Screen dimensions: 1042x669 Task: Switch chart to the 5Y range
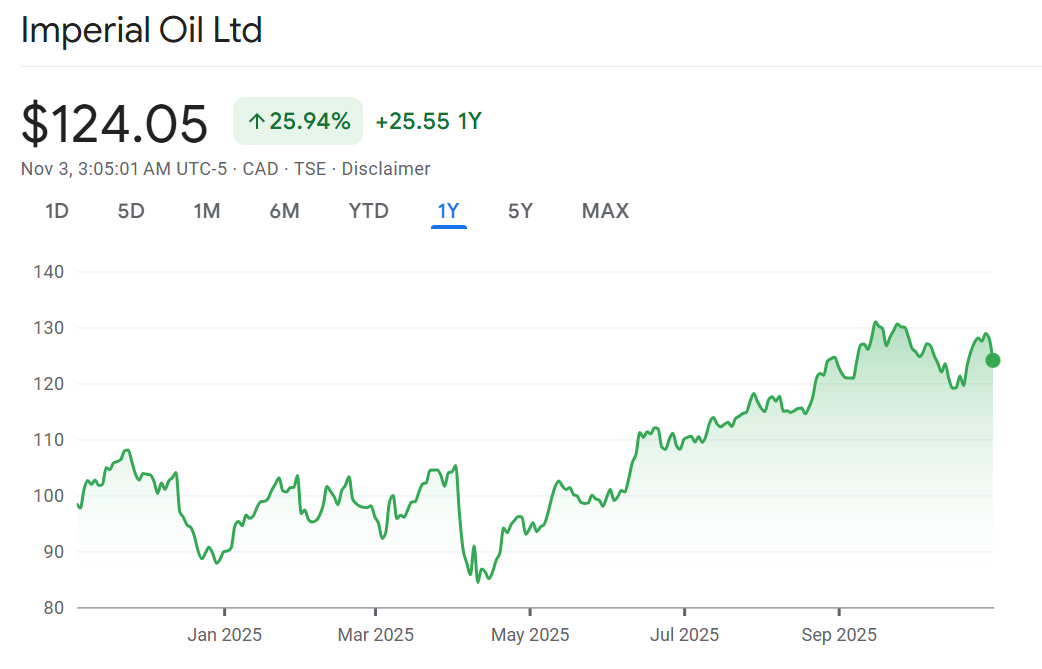520,211
